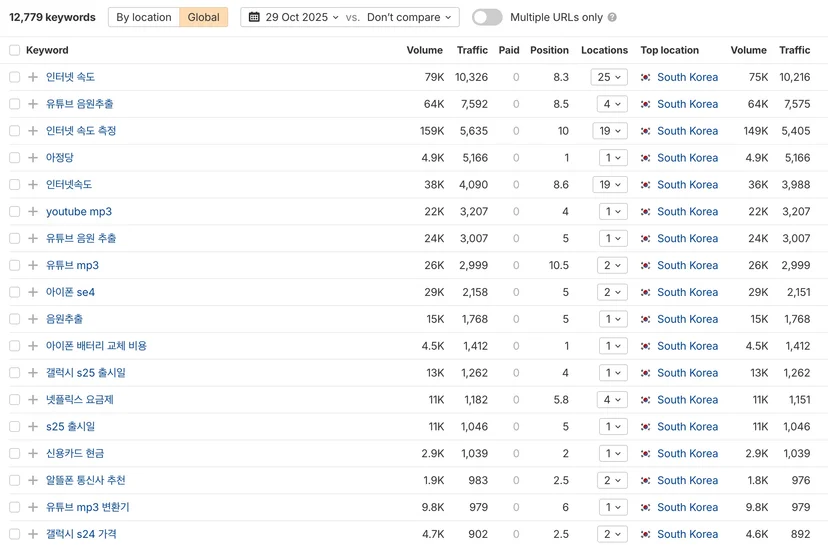Switch to the Global tab
828x545 pixels.
(x=203, y=17)
